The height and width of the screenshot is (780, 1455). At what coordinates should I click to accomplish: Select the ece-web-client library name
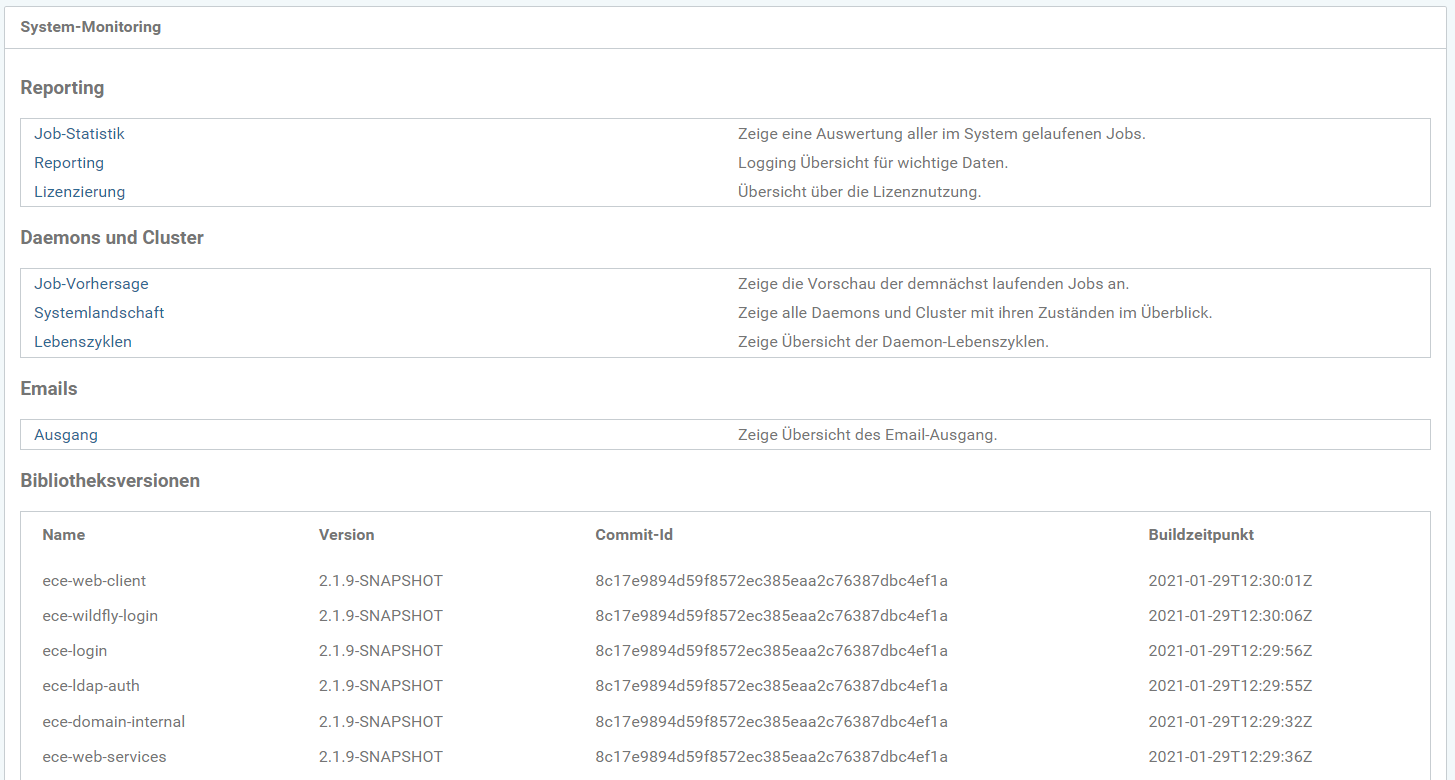click(x=94, y=581)
